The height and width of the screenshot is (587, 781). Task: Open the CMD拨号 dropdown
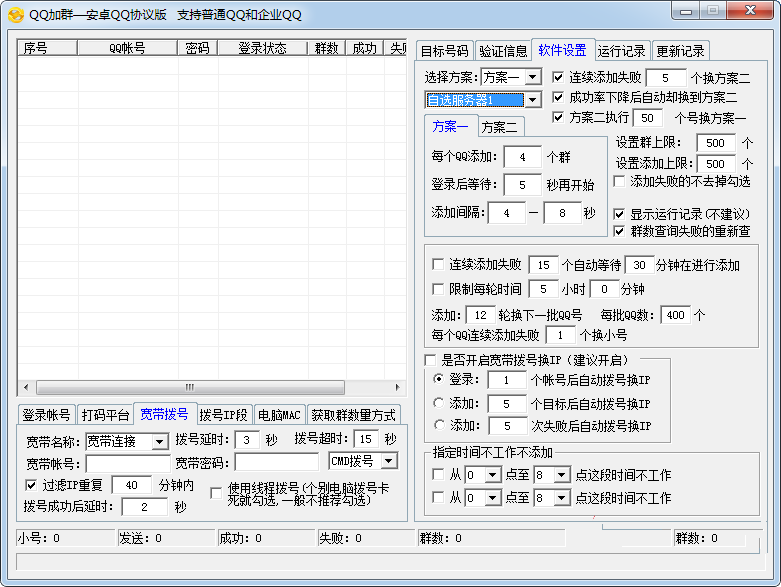tap(389, 461)
